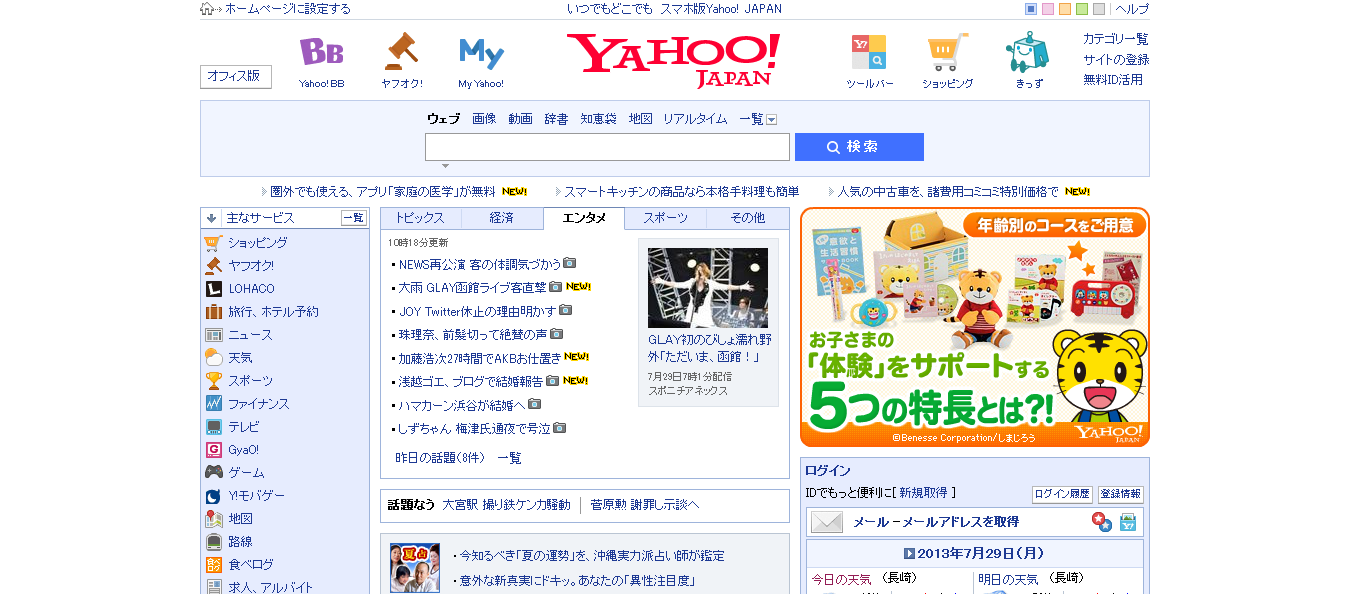Click the home icon beside ホームページに設定する
Image resolution: width=1349 pixels, height=594 pixels.
(x=207, y=9)
